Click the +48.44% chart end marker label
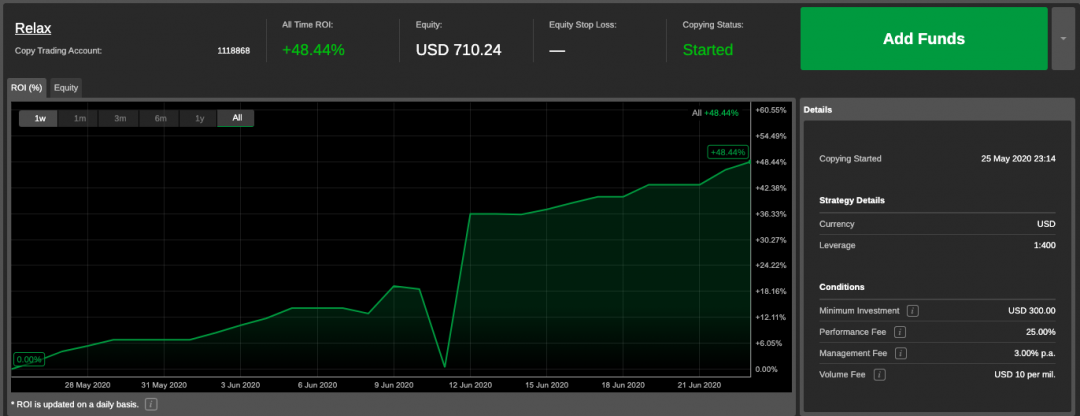Screen dimensions: 1080x416 point(727,152)
